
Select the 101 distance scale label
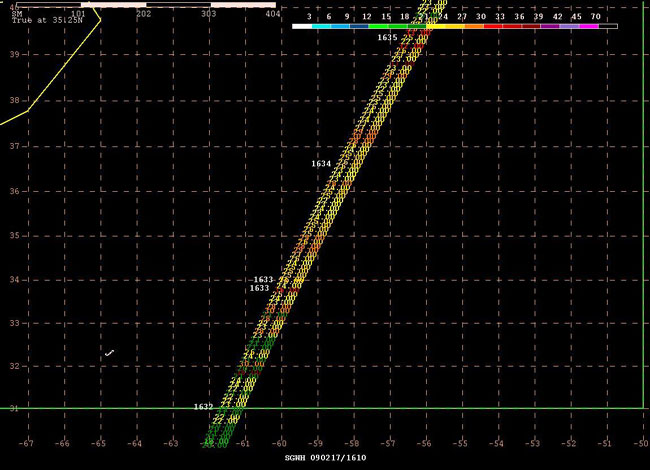pyautogui.click(x=78, y=14)
